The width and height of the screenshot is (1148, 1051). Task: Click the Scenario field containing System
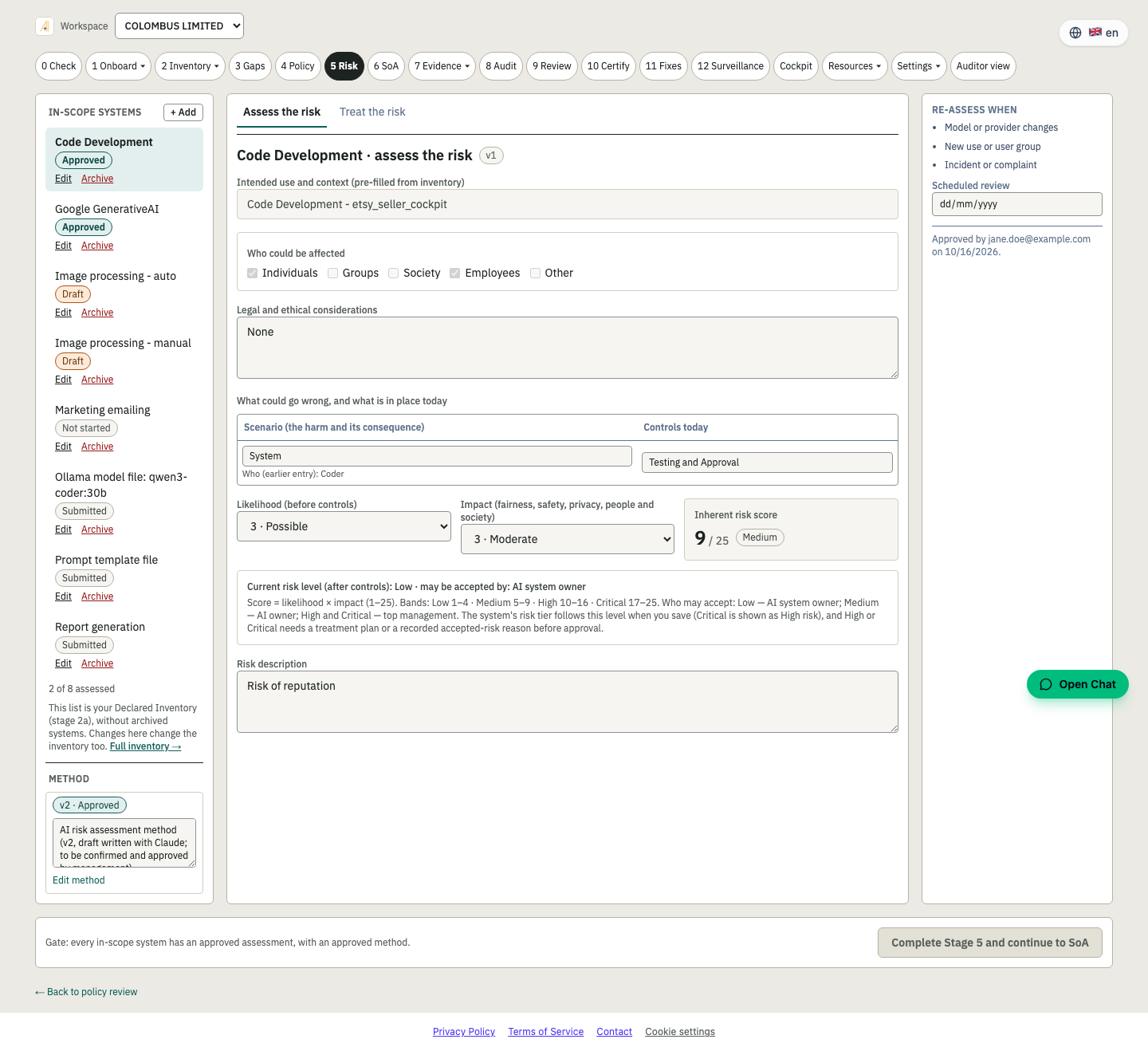point(437,456)
